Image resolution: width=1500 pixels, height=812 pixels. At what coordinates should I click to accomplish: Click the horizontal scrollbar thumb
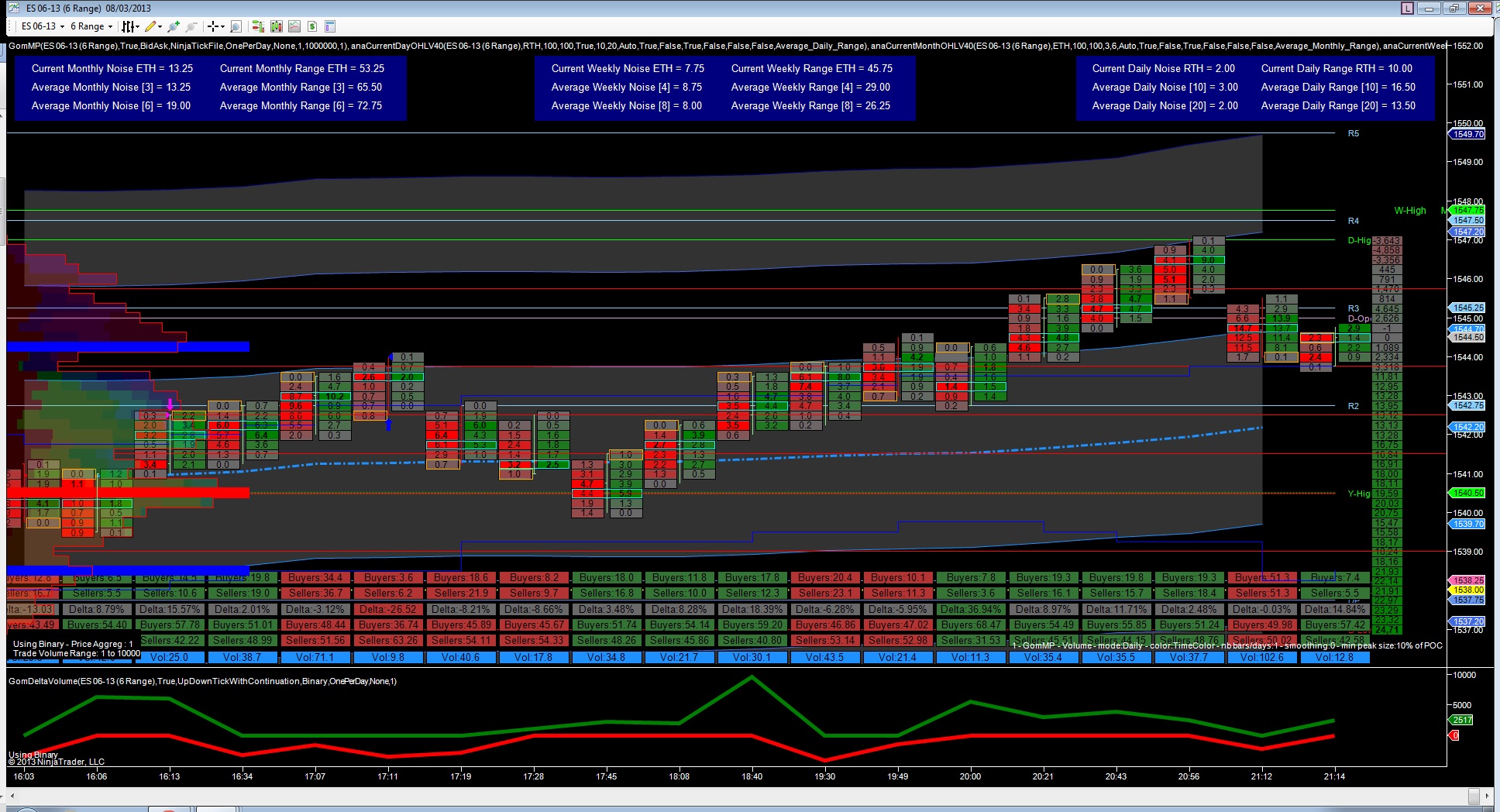(x=1474, y=797)
